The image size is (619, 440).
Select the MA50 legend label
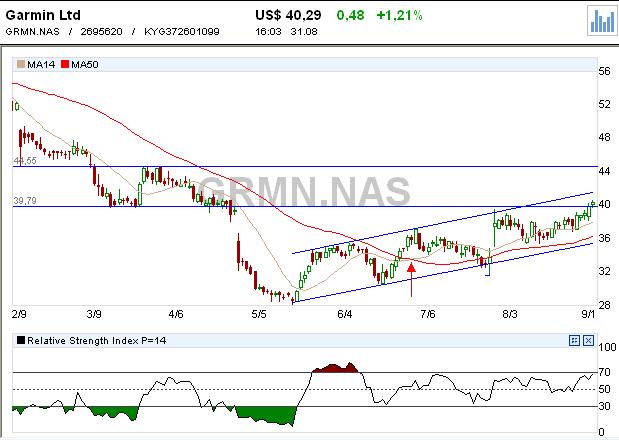84,64
